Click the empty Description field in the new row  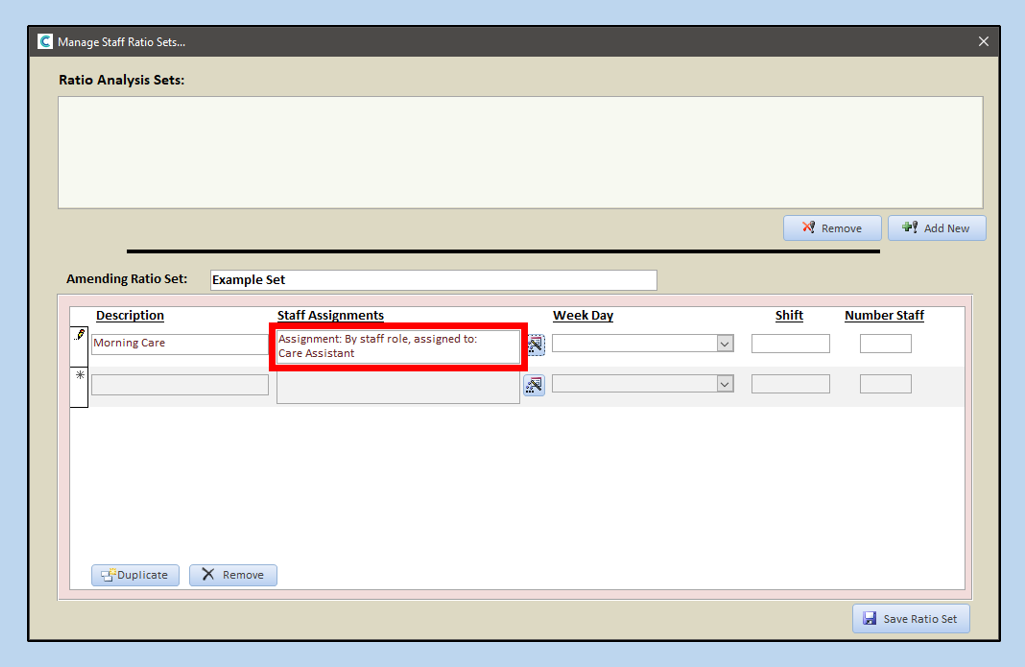[179, 385]
